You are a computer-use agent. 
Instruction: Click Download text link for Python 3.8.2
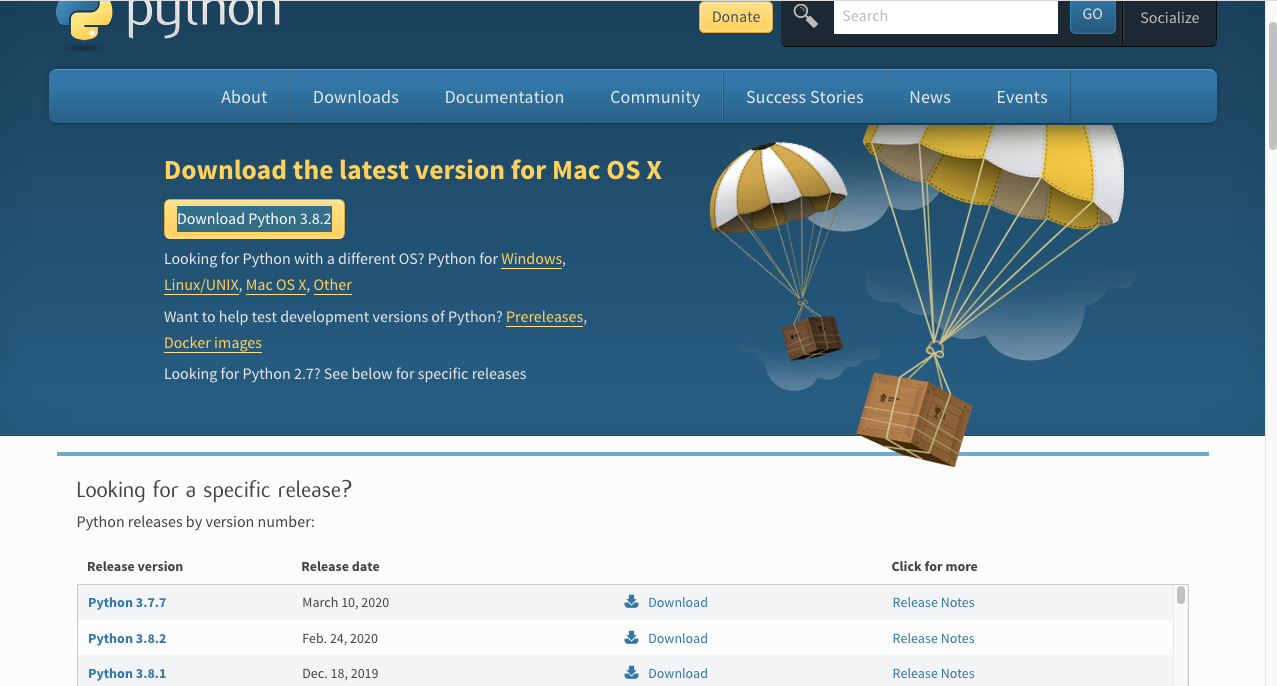[x=678, y=638]
